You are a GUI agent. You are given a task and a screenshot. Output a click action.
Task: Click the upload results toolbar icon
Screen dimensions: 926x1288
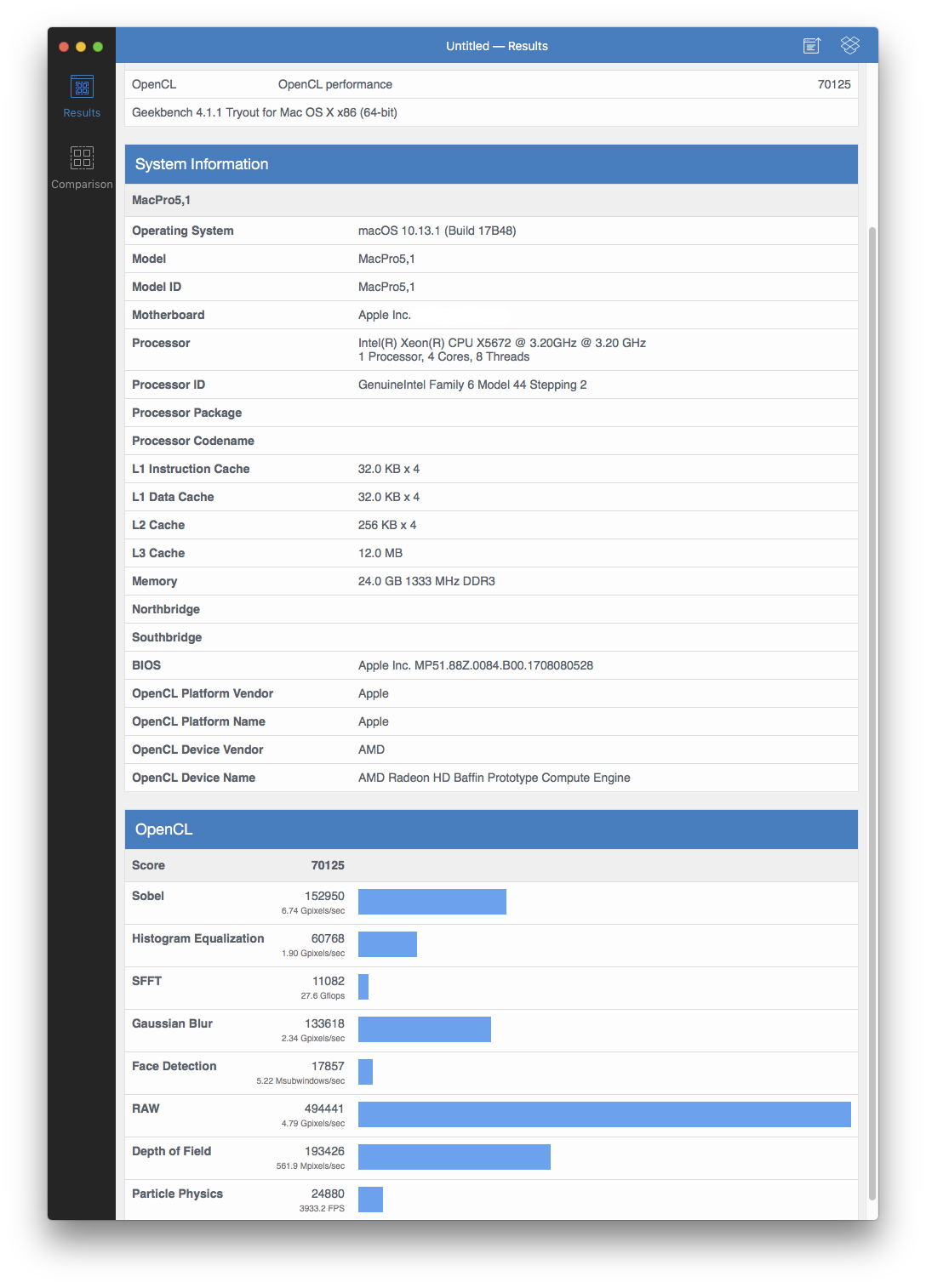click(x=812, y=46)
